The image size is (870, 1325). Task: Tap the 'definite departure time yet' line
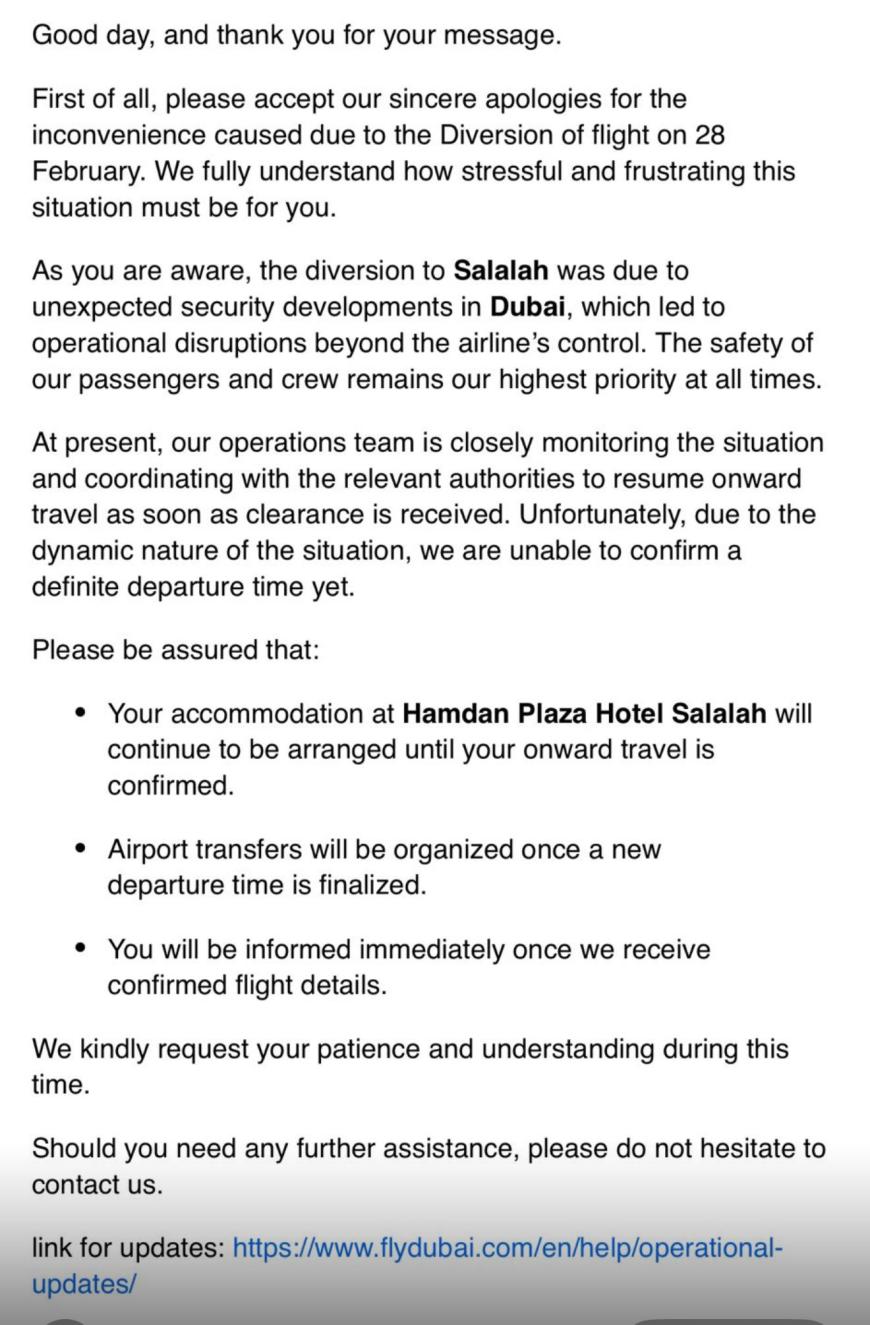pyautogui.click(x=193, y=587)
